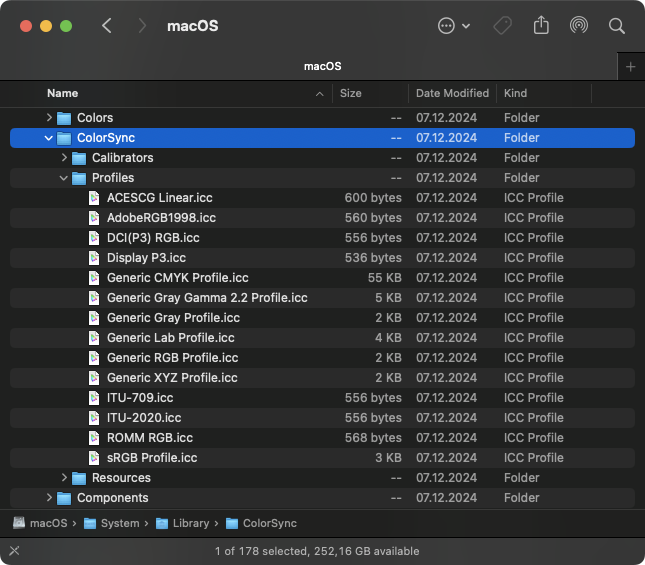The image size is (645, 565).
Task: Click the green zoom window button
Action: pos(66,26)
